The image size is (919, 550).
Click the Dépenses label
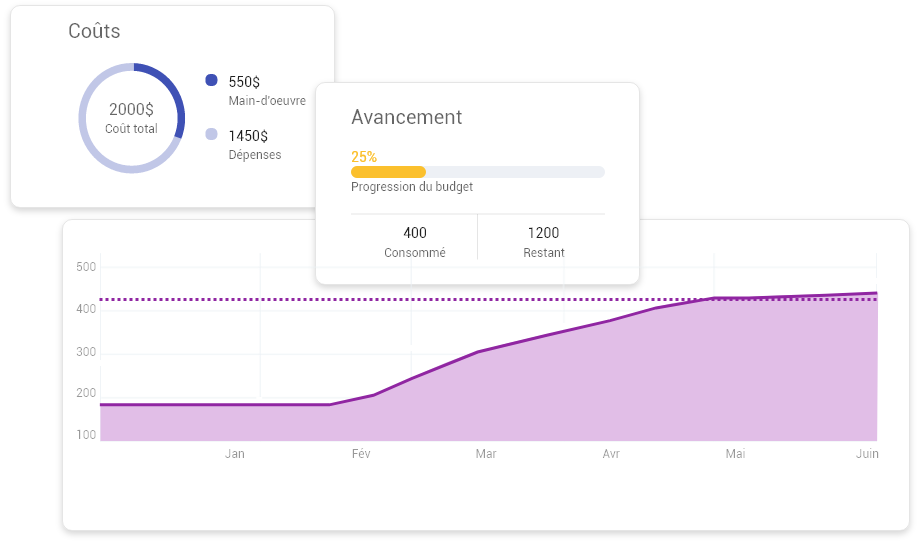[x=255, y=155]
